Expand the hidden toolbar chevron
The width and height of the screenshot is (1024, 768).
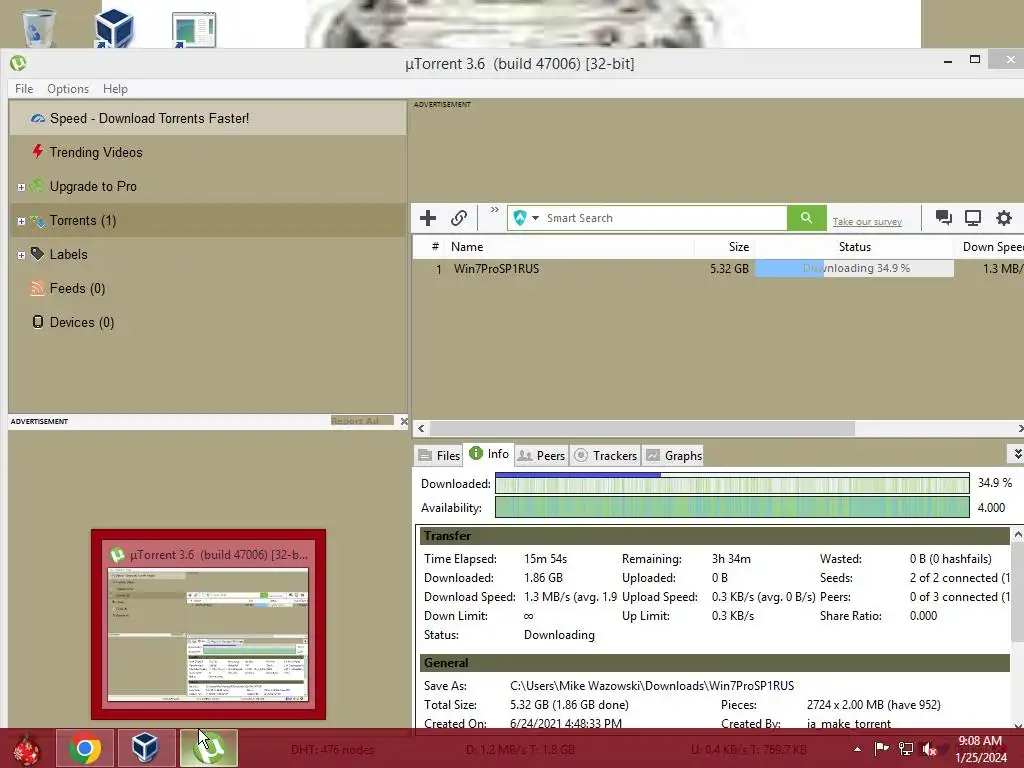pos(494,210)
